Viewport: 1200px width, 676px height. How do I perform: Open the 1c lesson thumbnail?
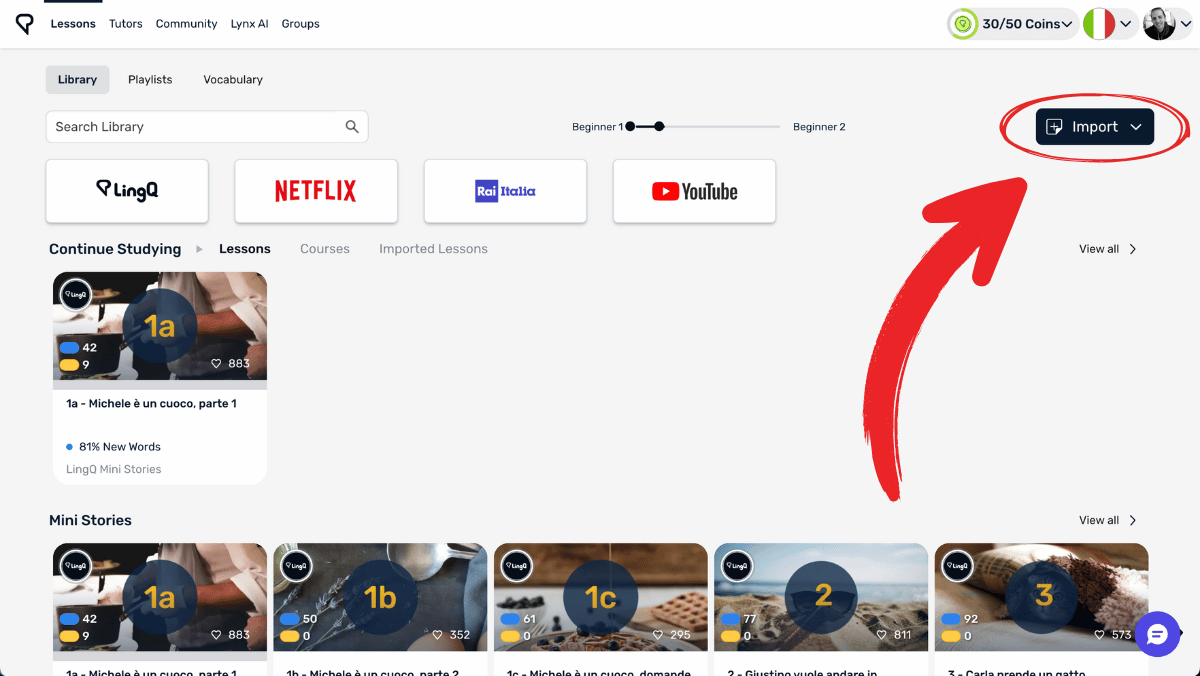pyautogui.click(x=601, y=598)
